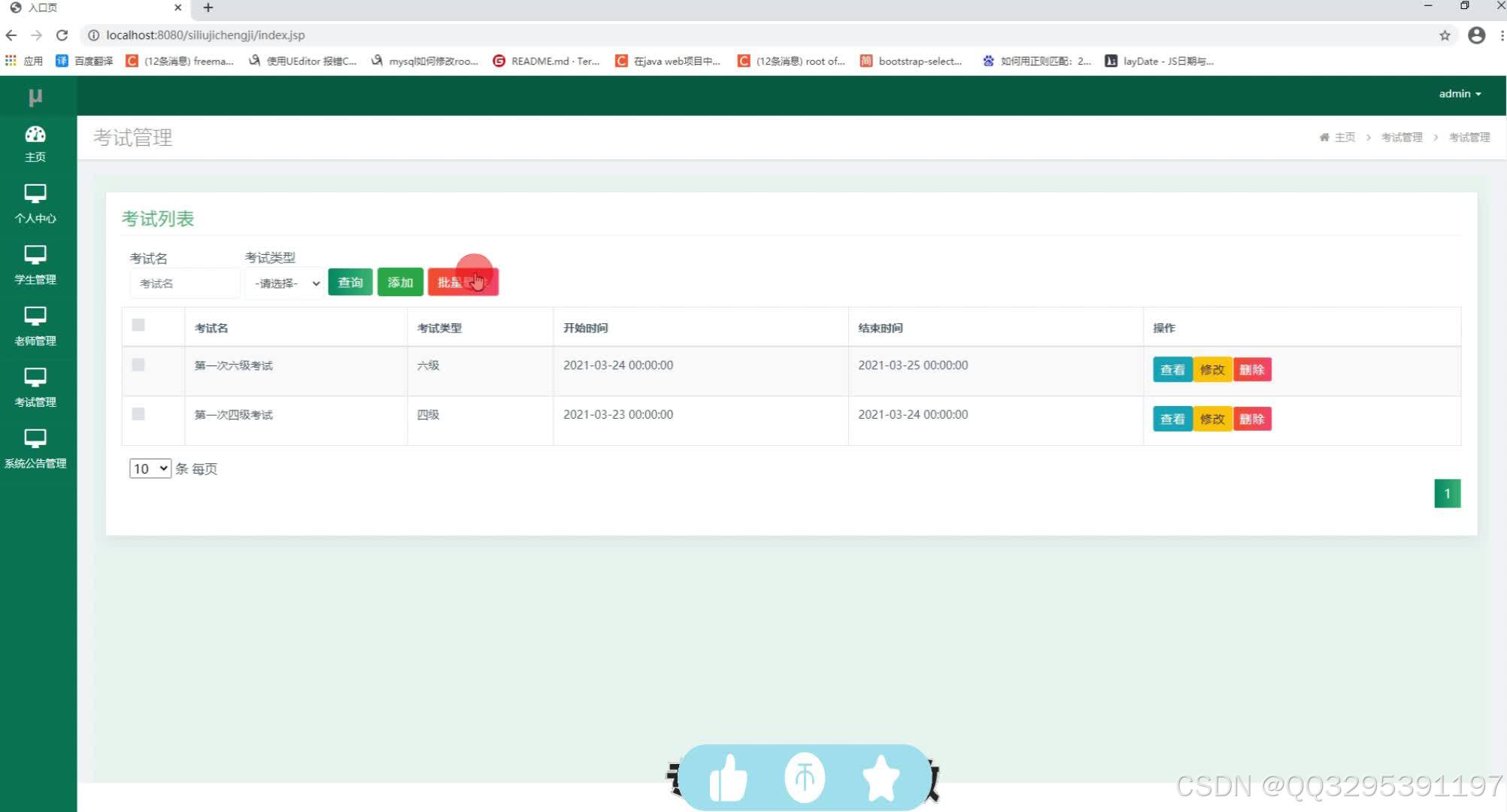Viewport: 1507px width, 812px height.
Task: Delete 第一次六级考试 with 删除 button
Action: (1252, 369)
